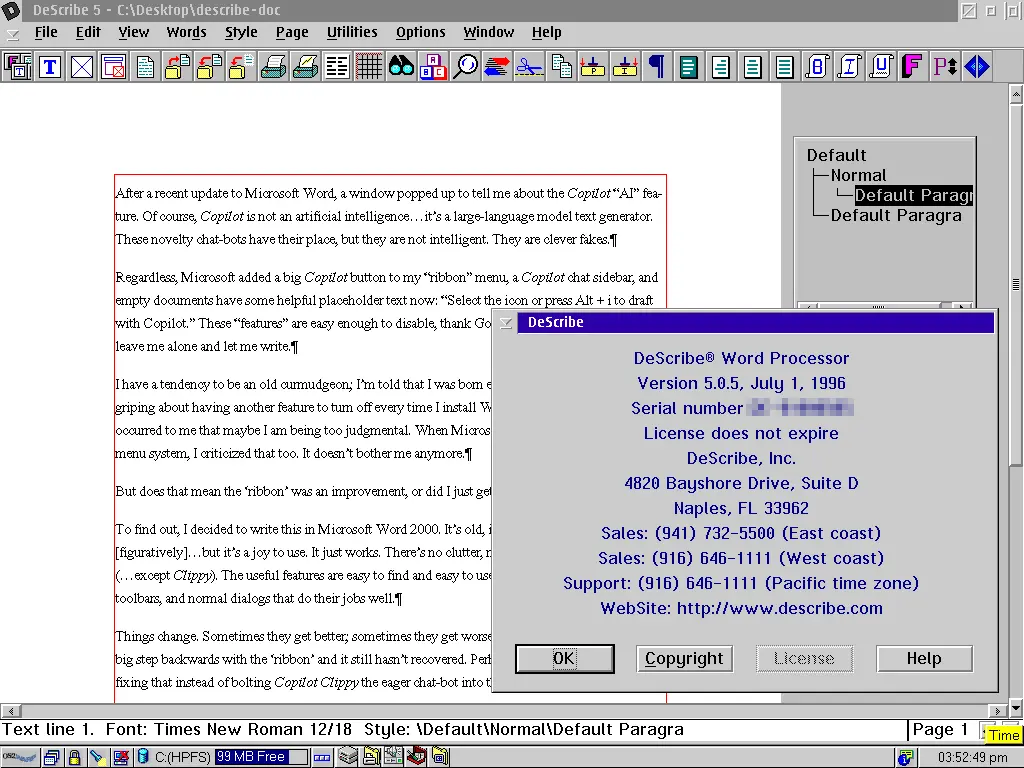Click the C:(HPFS) drive free-space indicator

(x=221, y=757)
